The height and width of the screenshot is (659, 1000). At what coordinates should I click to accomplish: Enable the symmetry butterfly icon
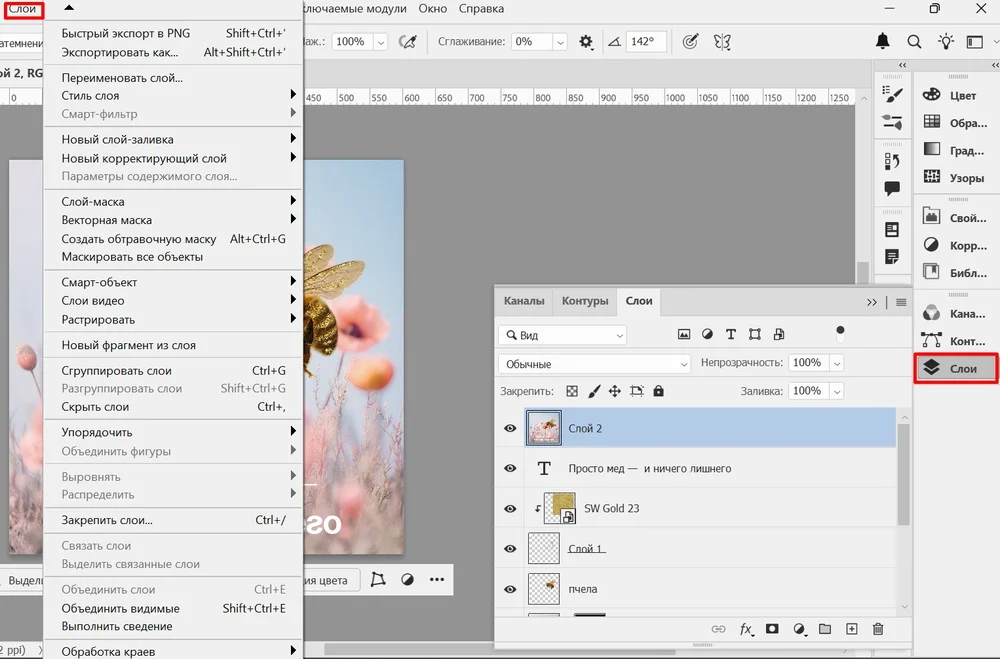(x=722, y=42)
